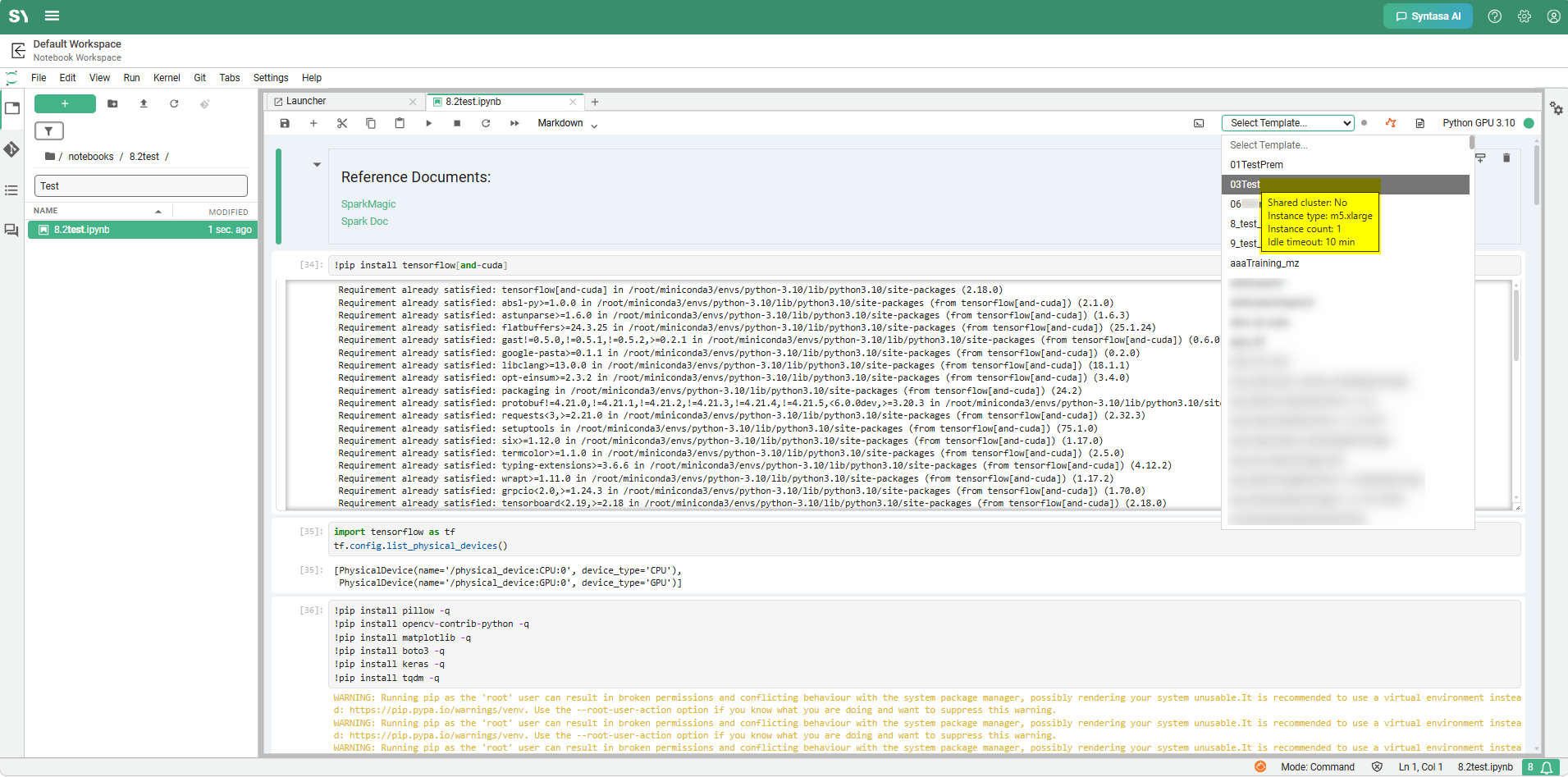Restart the kernel with the circular arrow icon
The height and width of the screenshot is (777, 1568).
(x=486, y=123)
